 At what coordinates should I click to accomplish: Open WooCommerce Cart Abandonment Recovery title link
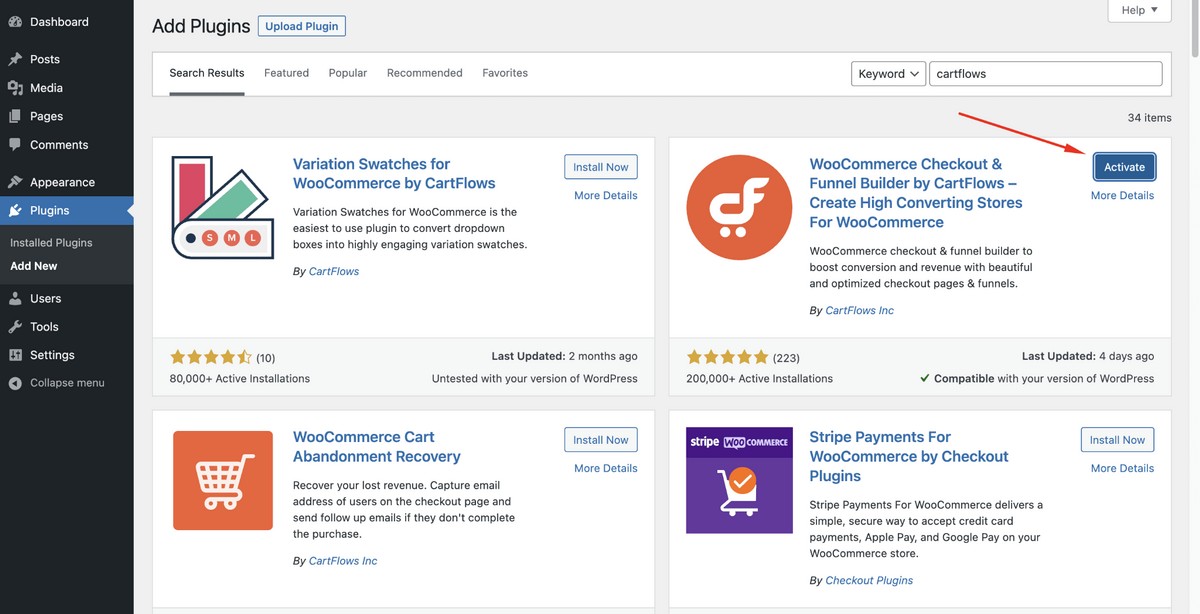click(377, 447)
